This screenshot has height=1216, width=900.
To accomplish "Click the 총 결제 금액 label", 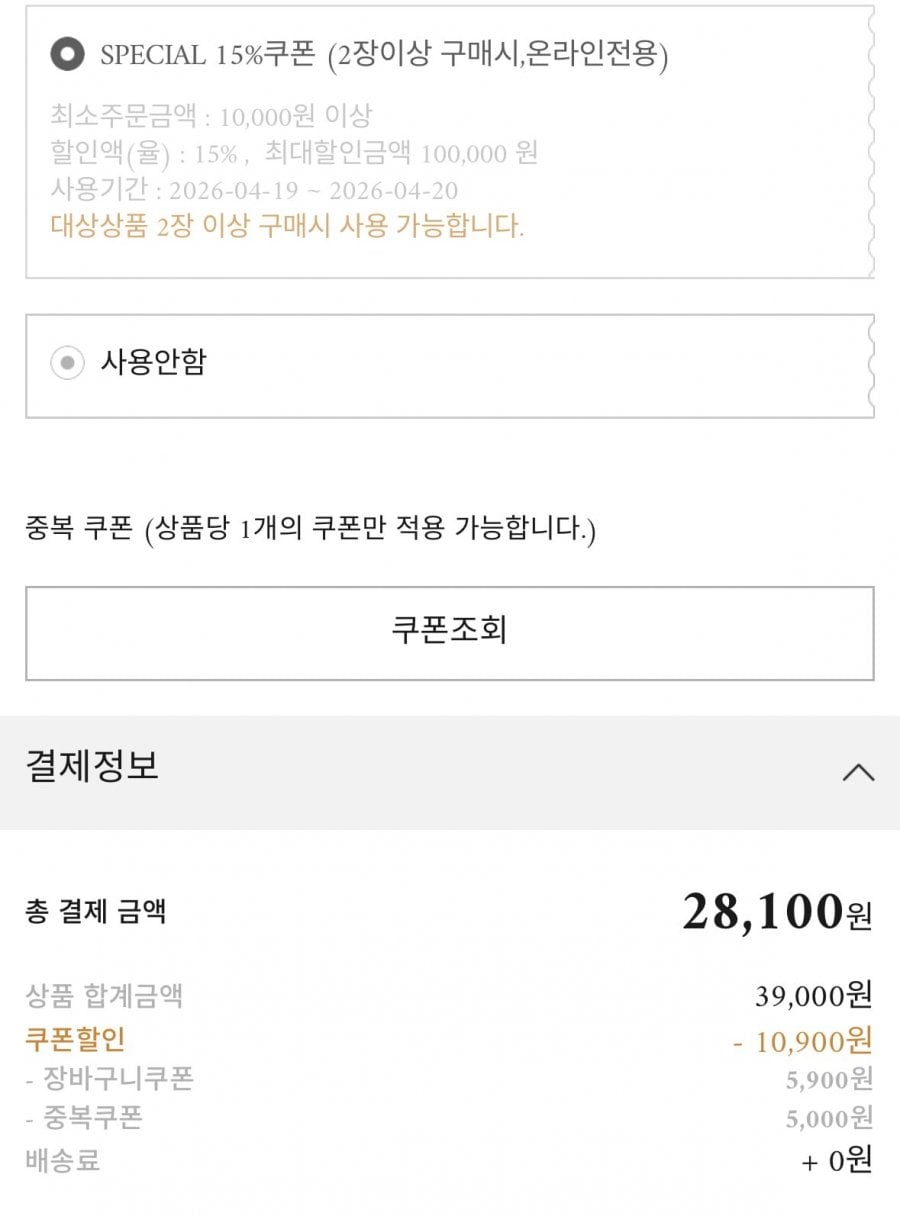I will point(96,912).
